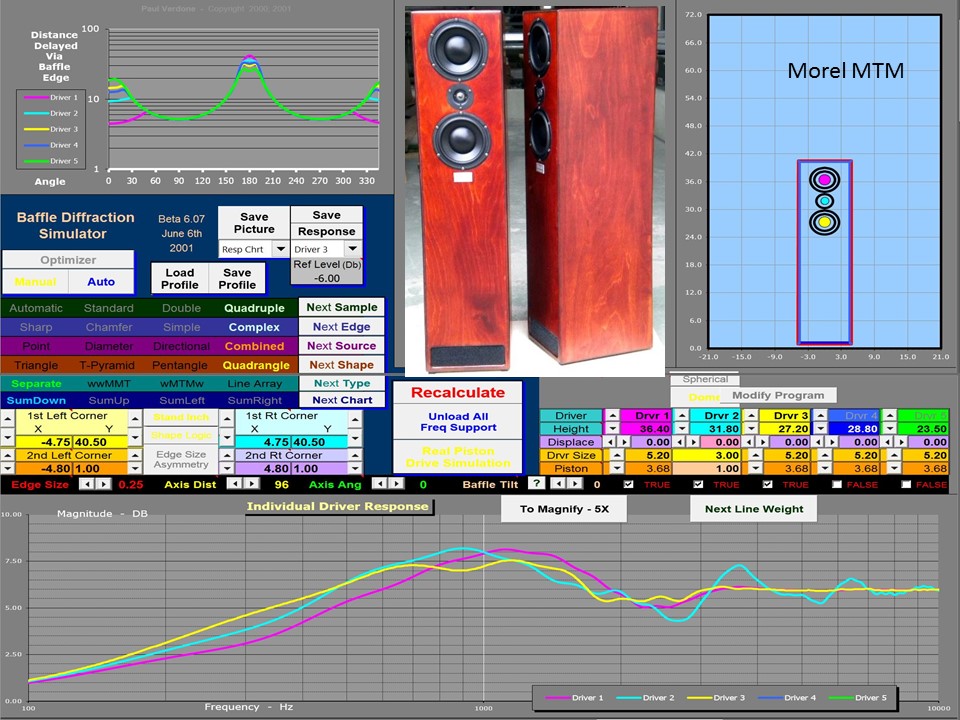Increase Drvr 1 size with up arrow
Viewport: 960px width, 720px height.
(617, 455)
